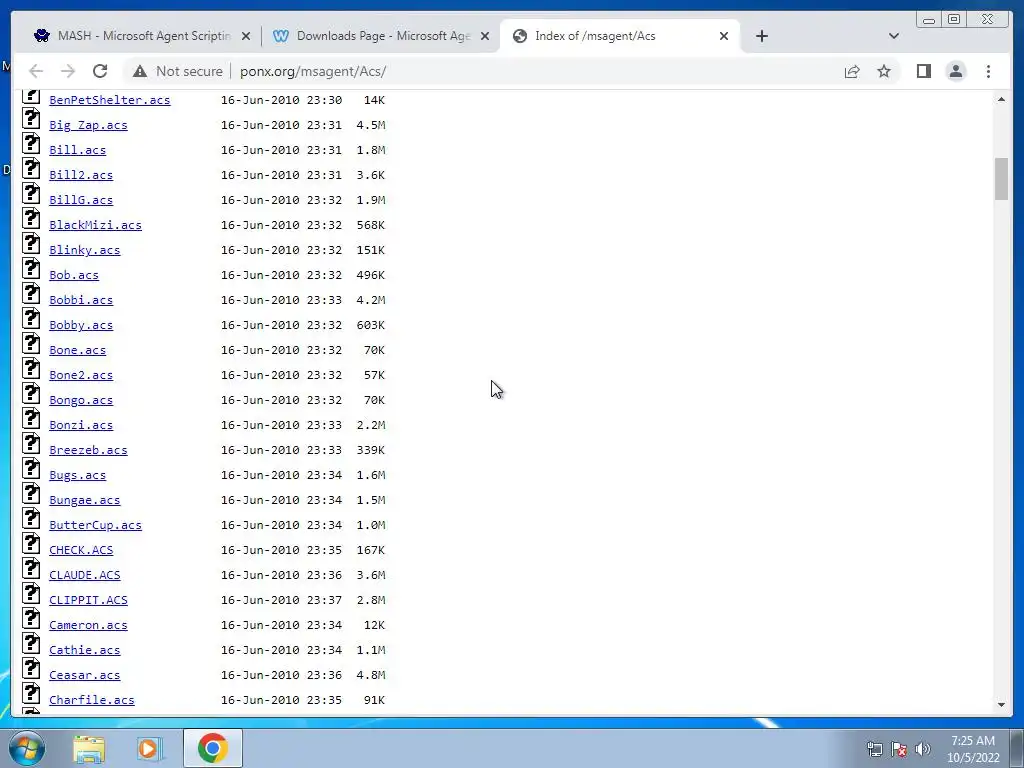The image size is (1024, 768).
Task: Launch Windows Media Player from taskbar
Action: [148, 749]
